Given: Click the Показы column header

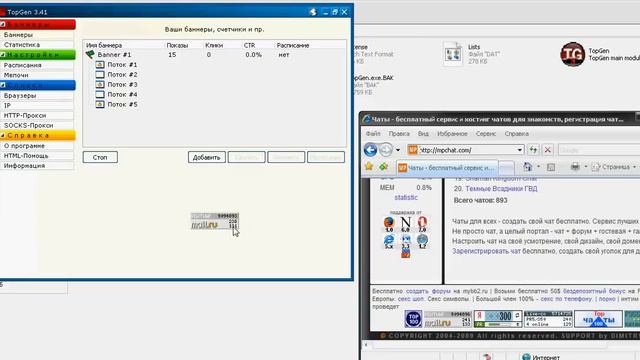Looking at the screenshot, I should click(177, 45).
